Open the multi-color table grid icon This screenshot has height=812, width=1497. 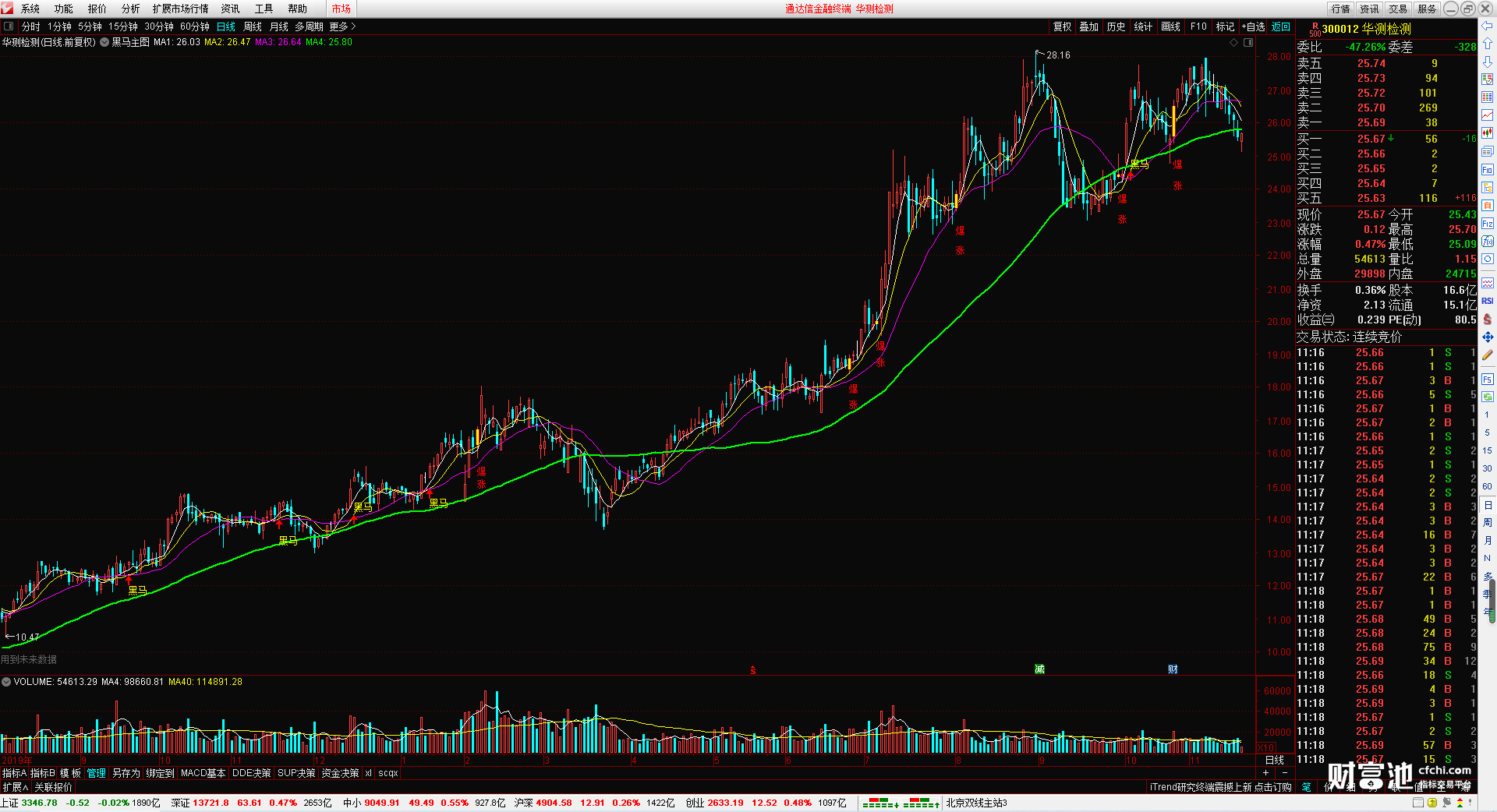pos(1488,97)
